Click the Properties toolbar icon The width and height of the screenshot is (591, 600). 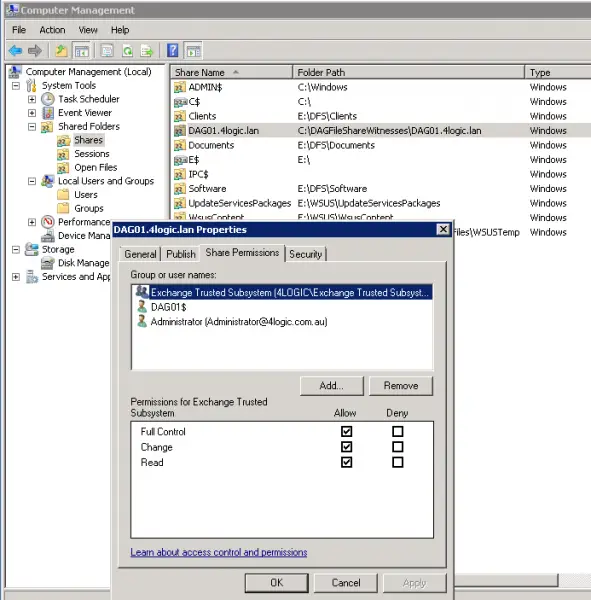pyautogui.click(x=107, y=51)
